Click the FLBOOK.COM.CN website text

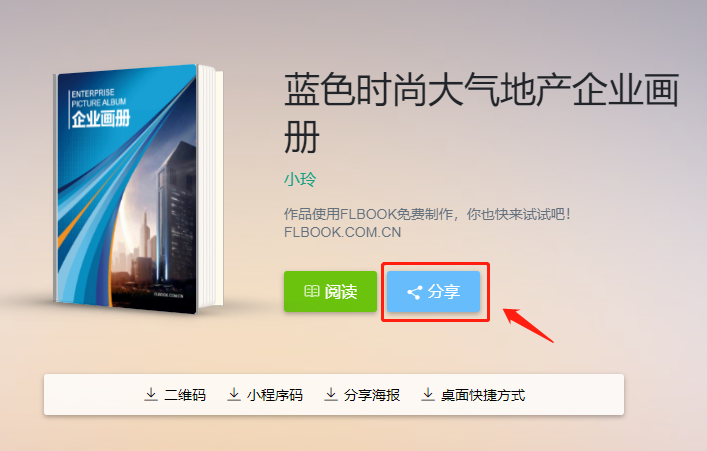tap(343, 232)
